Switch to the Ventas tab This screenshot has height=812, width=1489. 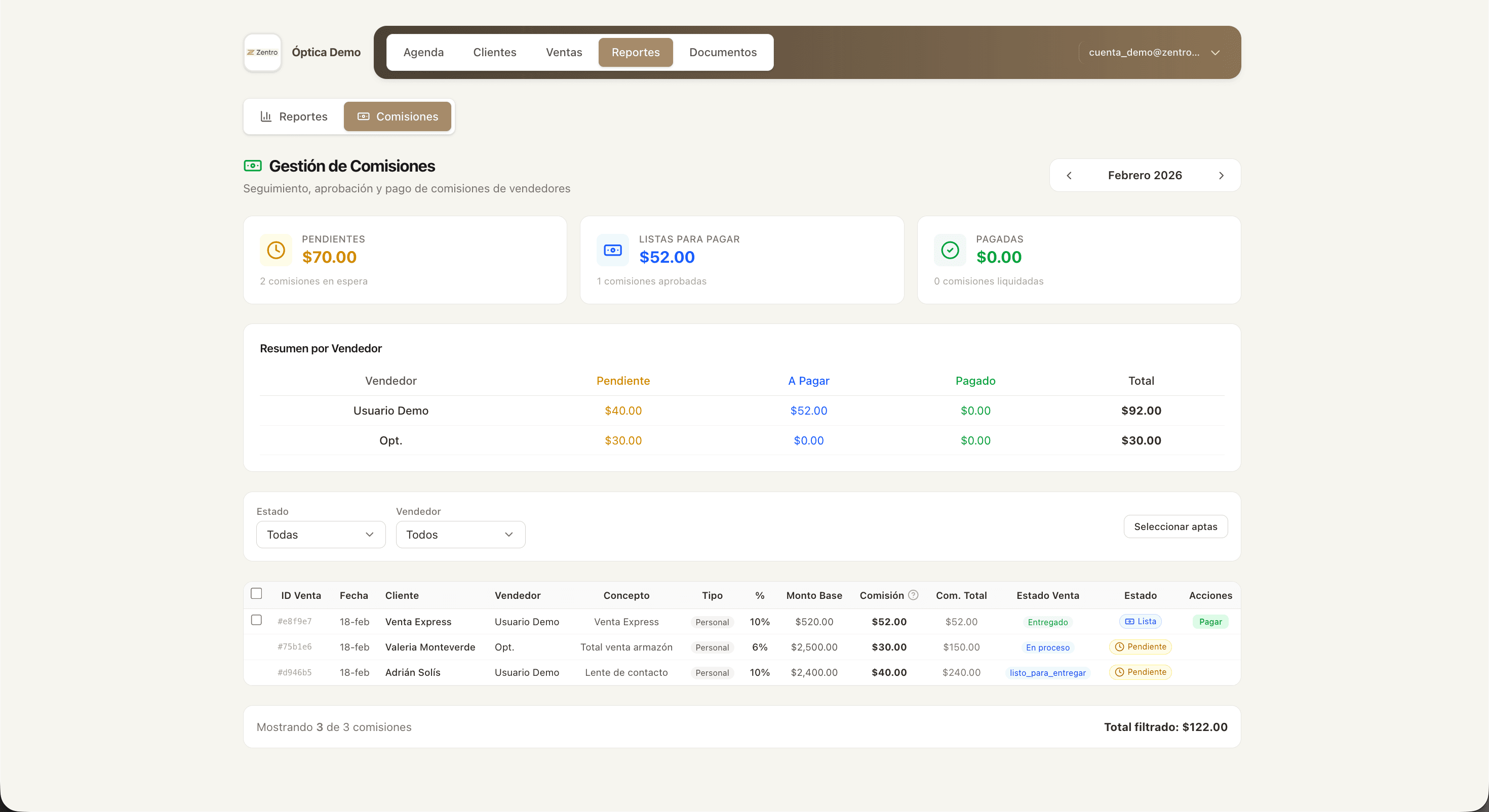(x=564, y=52)
